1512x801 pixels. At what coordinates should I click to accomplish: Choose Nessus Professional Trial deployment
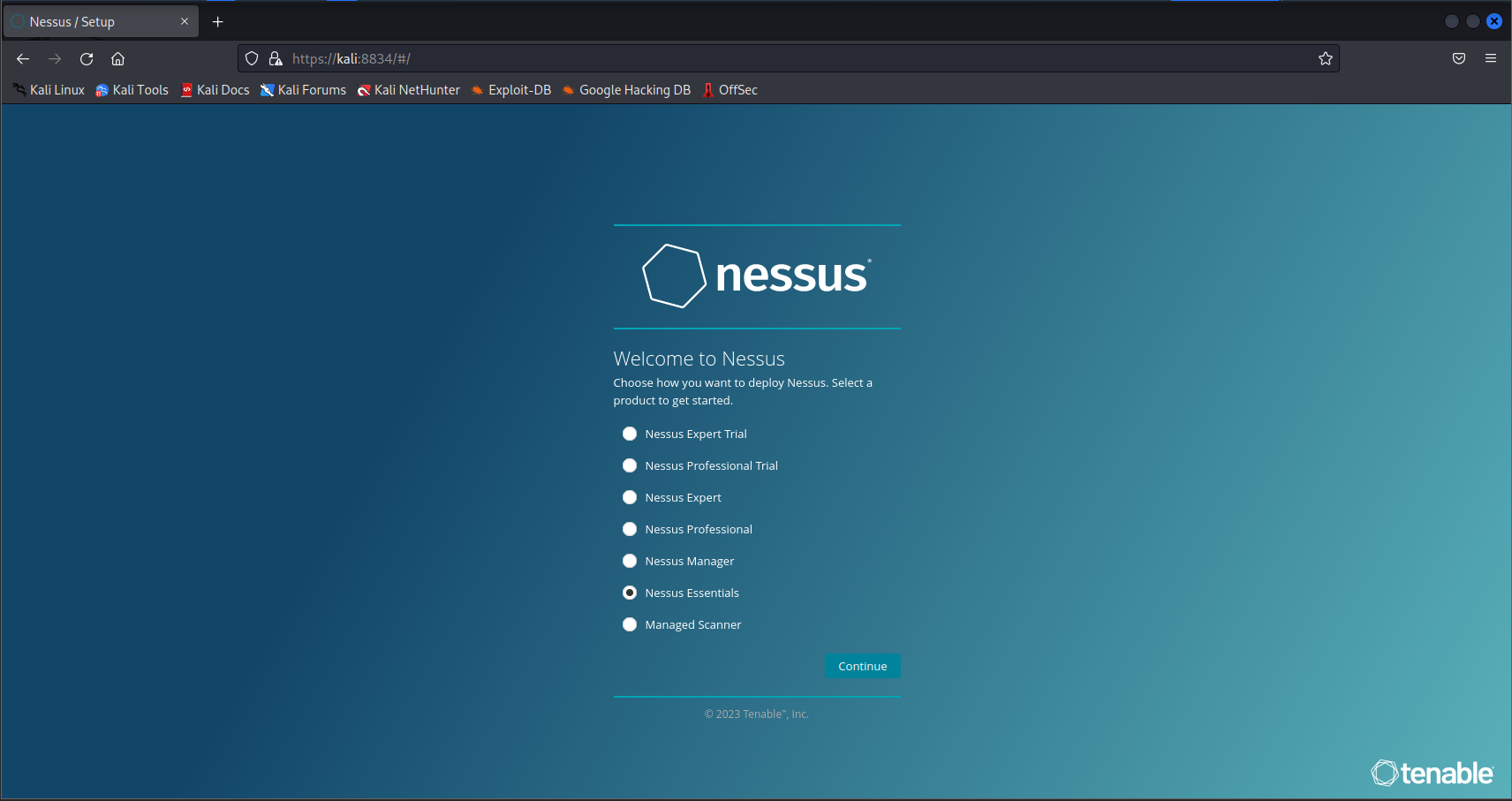[x=629, y=465]
